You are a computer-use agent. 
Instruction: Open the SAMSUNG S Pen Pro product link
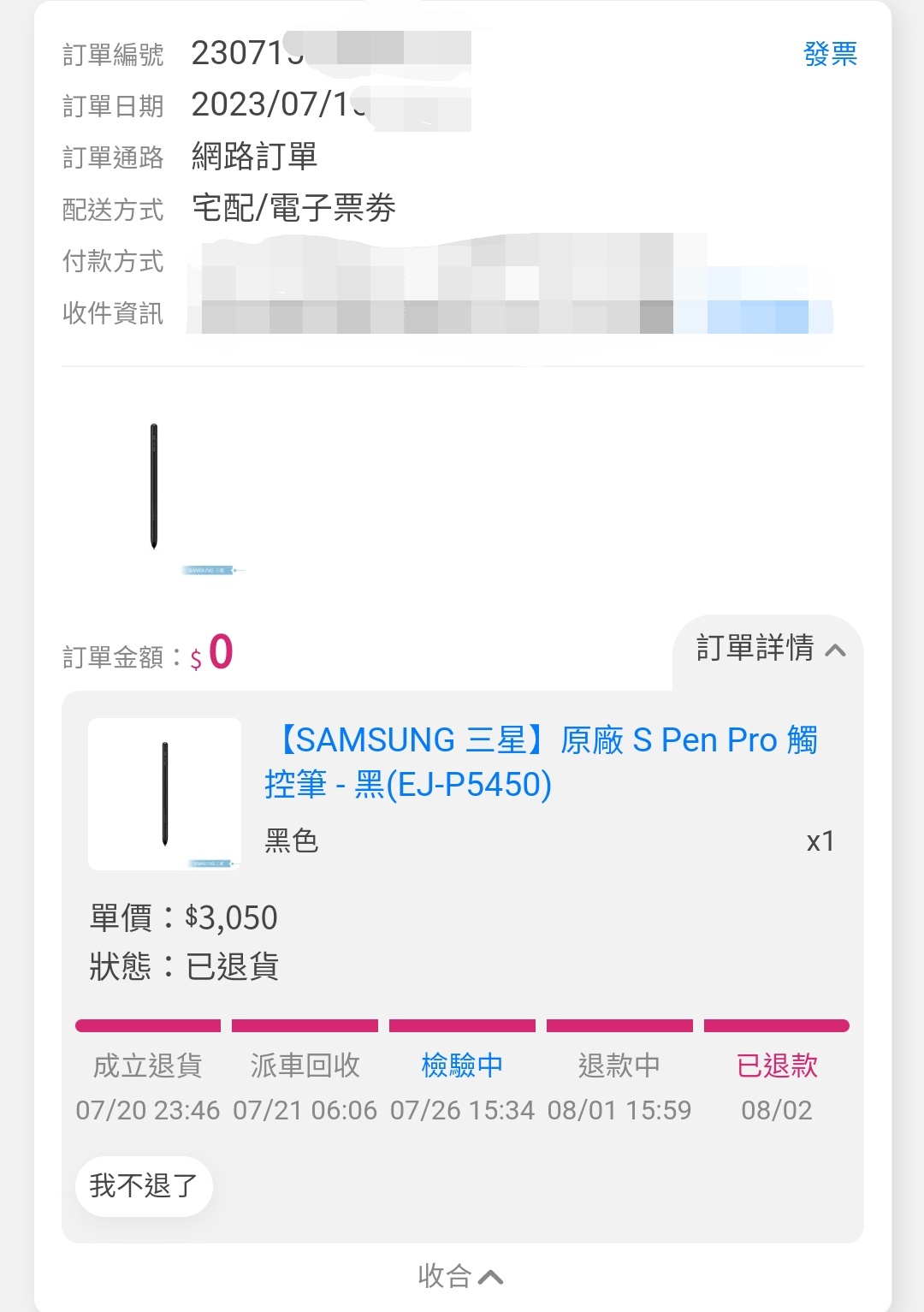(x=541, y=762)
